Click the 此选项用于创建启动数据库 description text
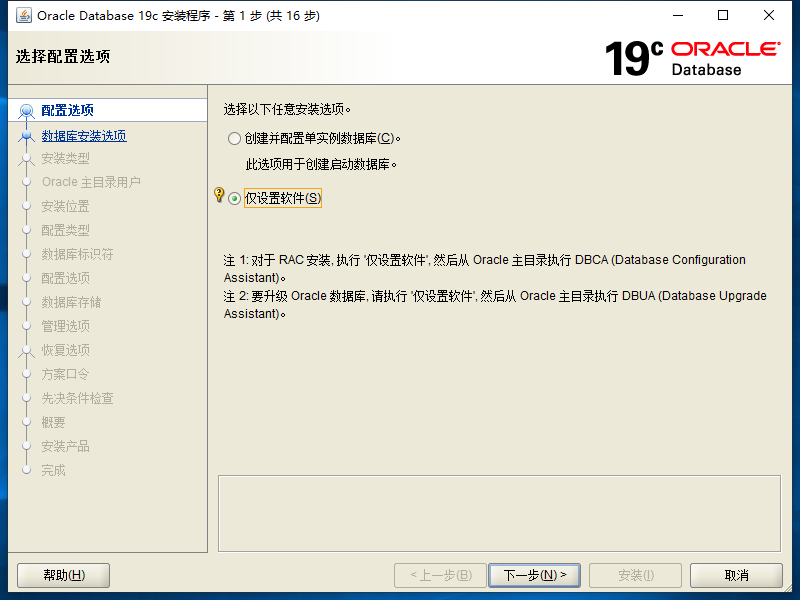800x600 pixels. click(x=321, y=164)
